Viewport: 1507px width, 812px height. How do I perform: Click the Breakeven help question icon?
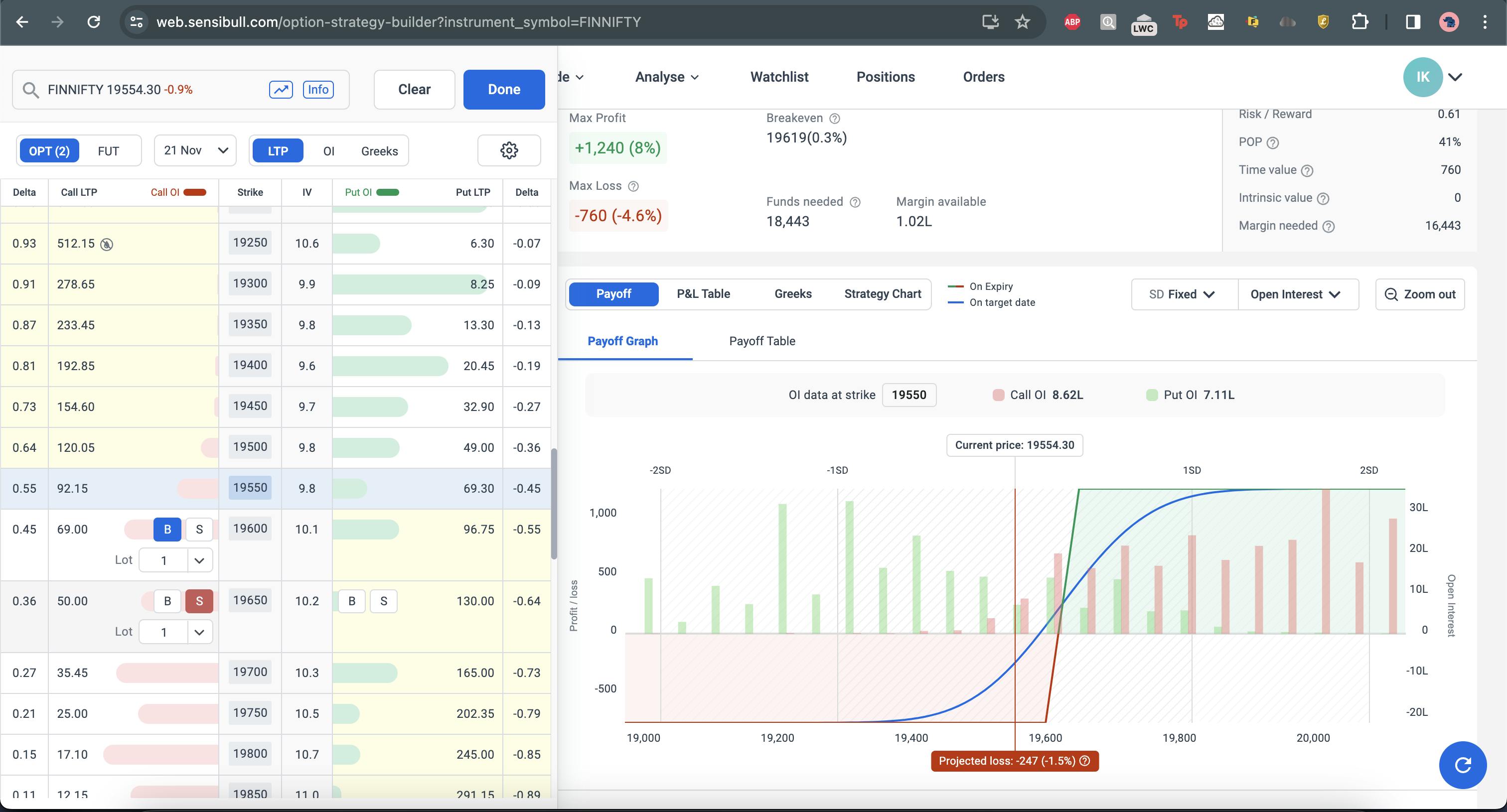(835, 119)
